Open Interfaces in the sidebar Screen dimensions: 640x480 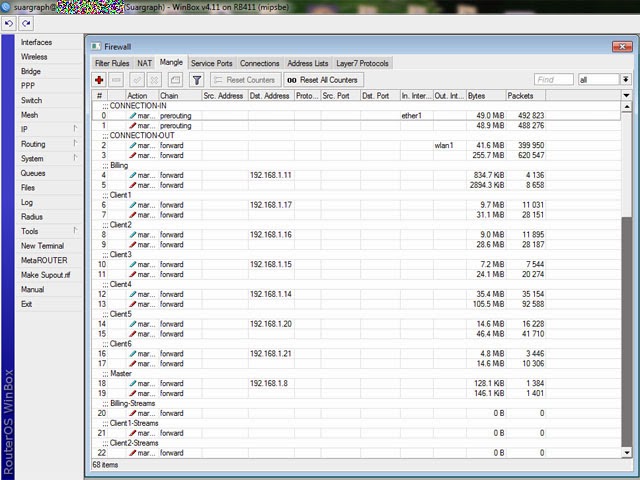(x=49, y=42)
